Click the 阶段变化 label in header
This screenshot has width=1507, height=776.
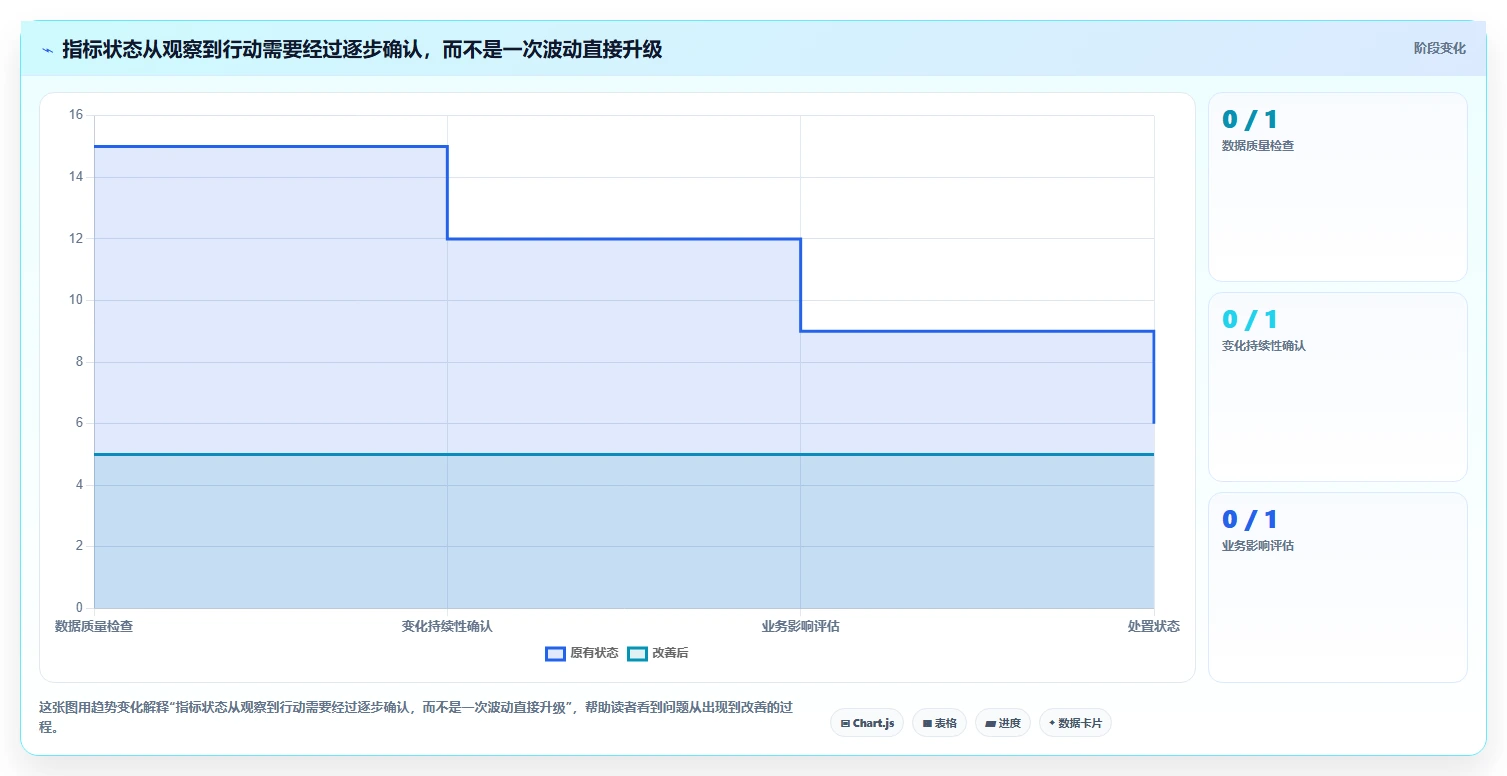click(1440, 48)
